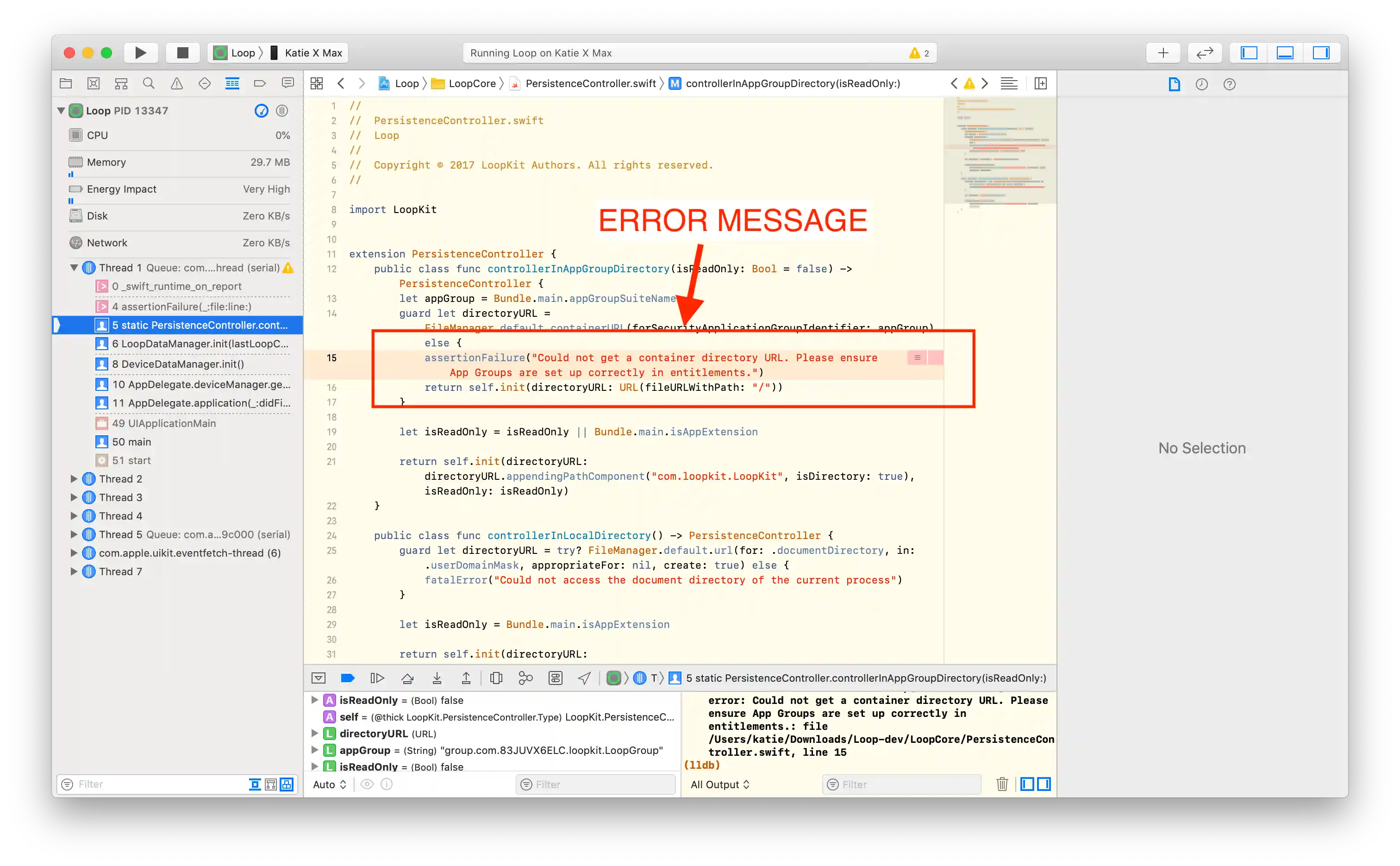Toggle breakpoints activation in debug bar
Viewport: 1400px width, 866px height.
coord(348,678)
